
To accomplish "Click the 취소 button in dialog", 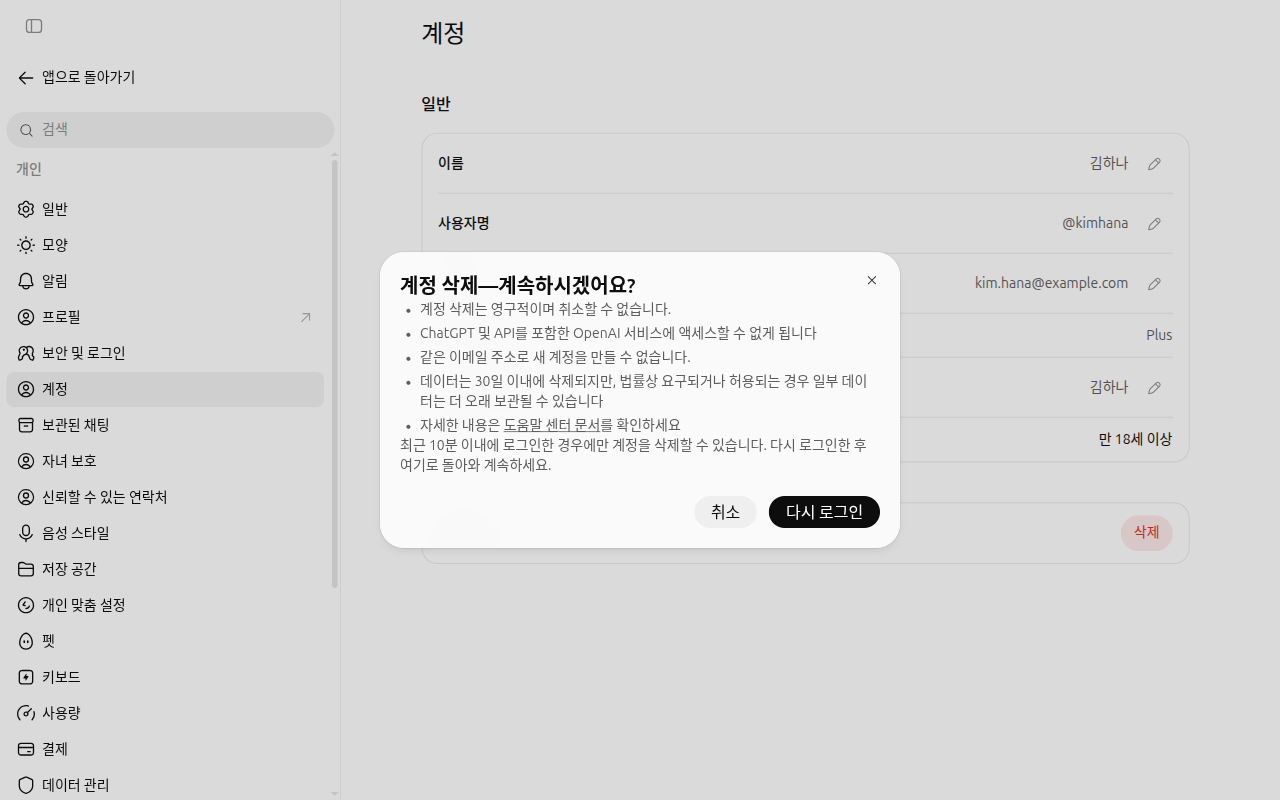I will pos(725,512).
